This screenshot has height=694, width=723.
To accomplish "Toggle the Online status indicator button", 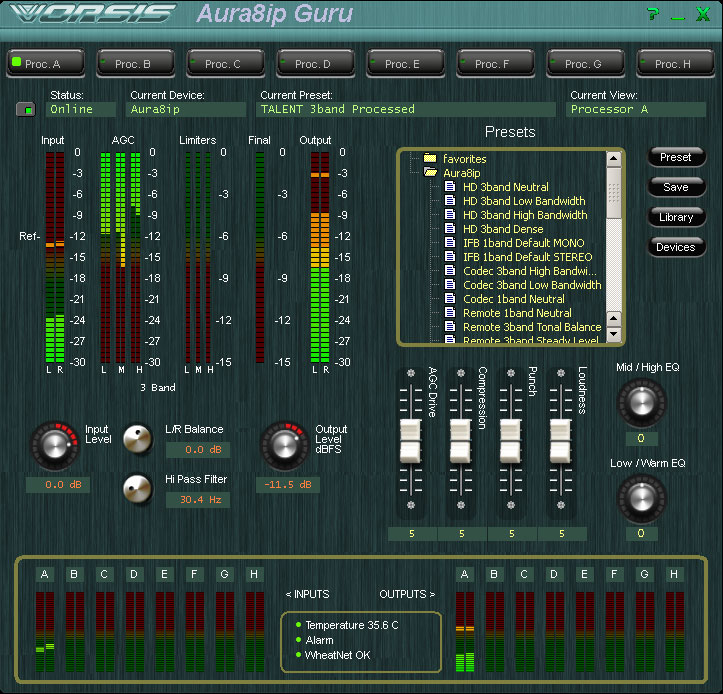I will 26,109.
